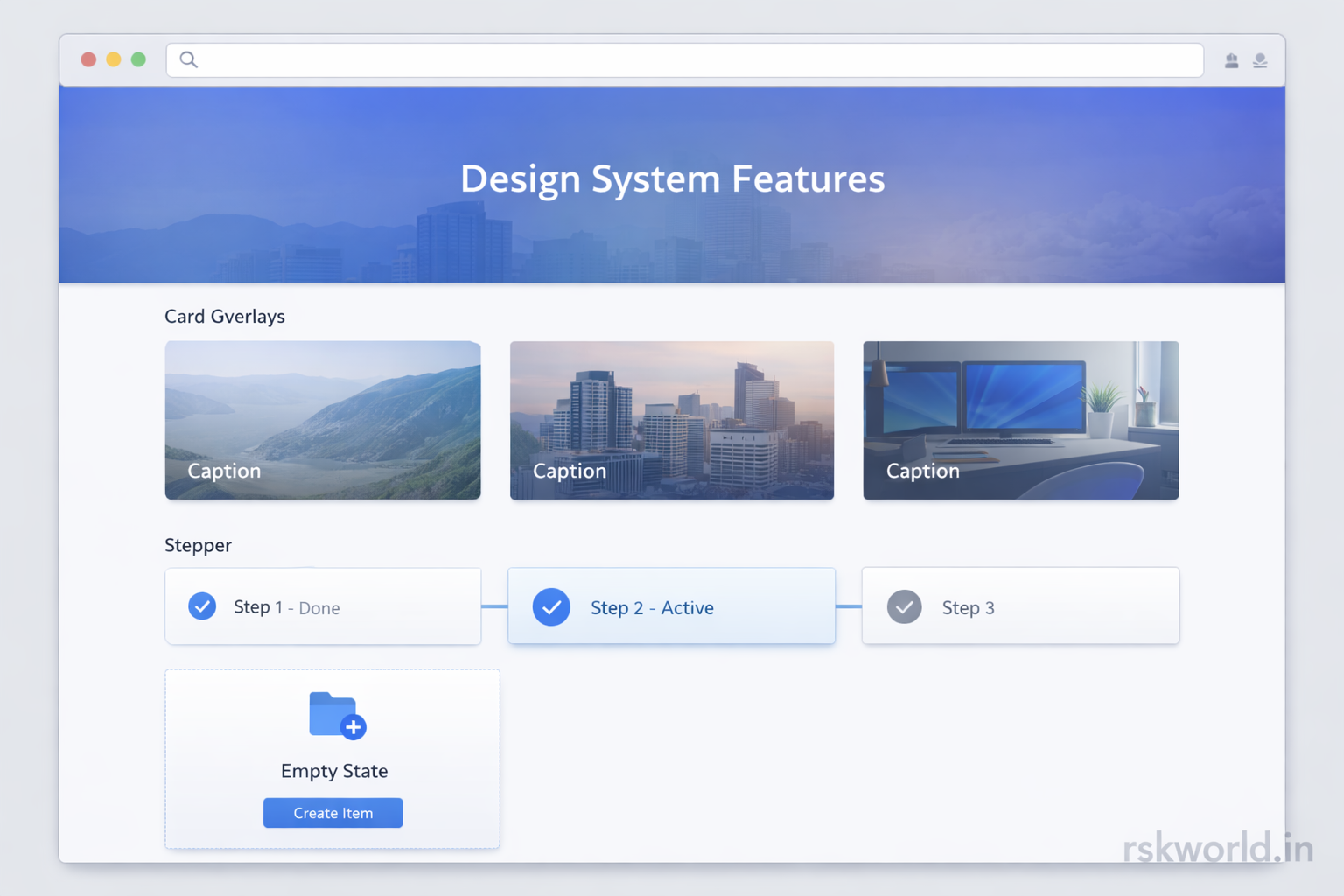Click the profile icon at top right
This screenshot has height=896, width=1344.
(1260, 60)
